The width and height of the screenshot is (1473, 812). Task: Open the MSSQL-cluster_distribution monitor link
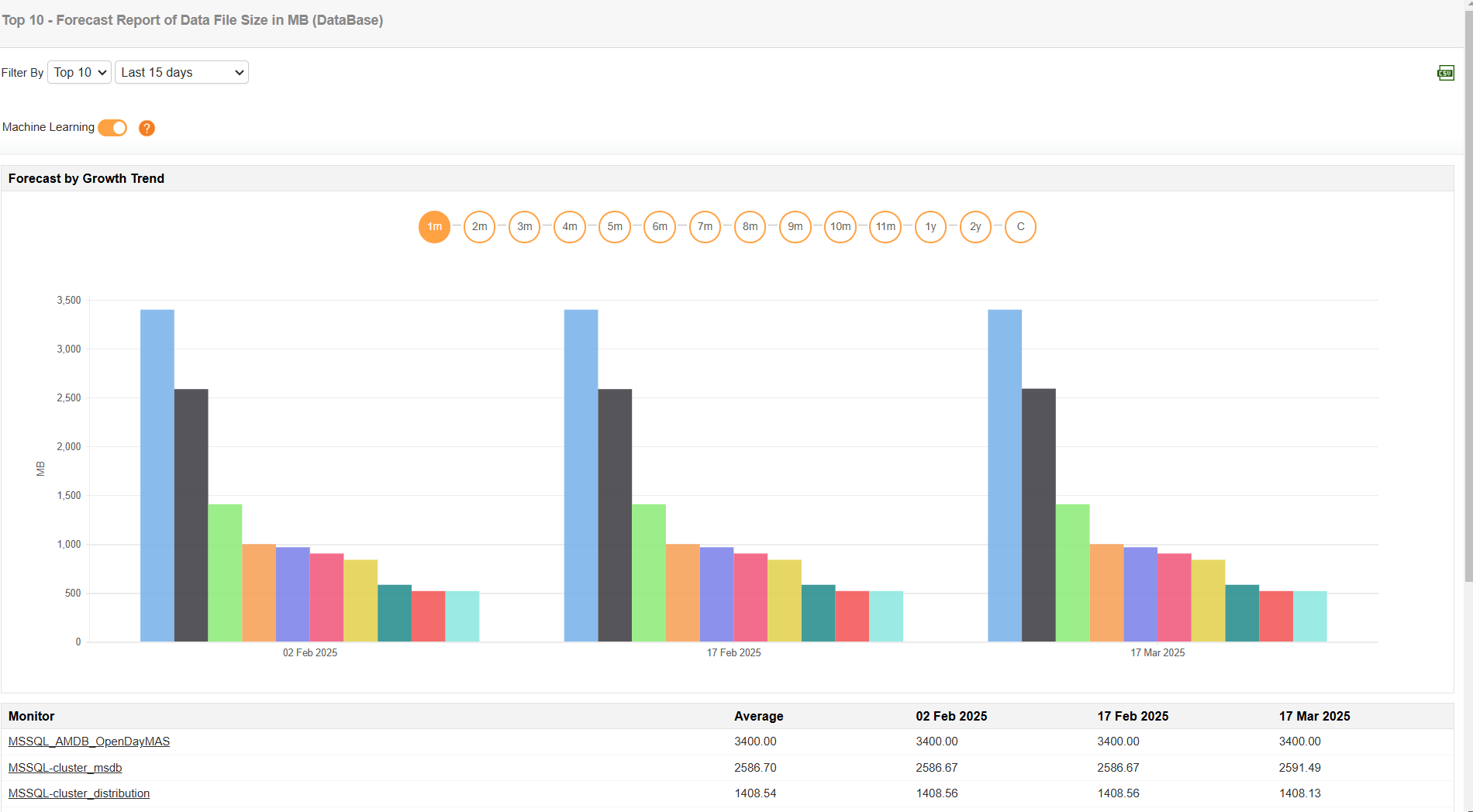coord(79,793)
